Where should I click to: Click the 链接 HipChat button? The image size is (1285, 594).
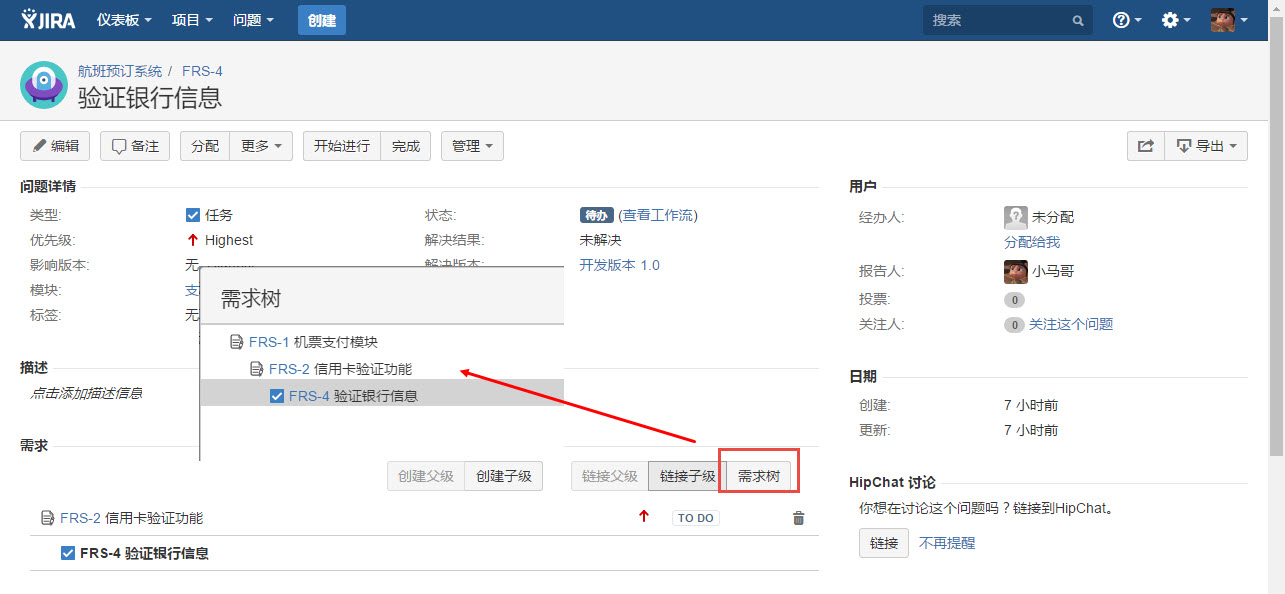pyautogui.click(x=883, y=543)
